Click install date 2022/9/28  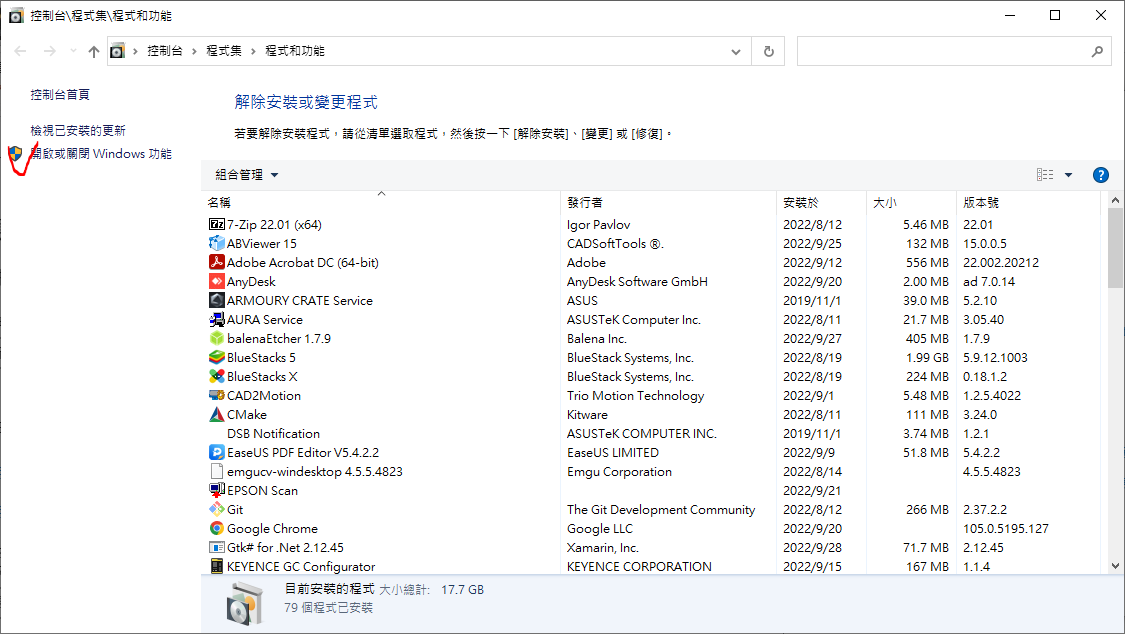click(813, 547)
